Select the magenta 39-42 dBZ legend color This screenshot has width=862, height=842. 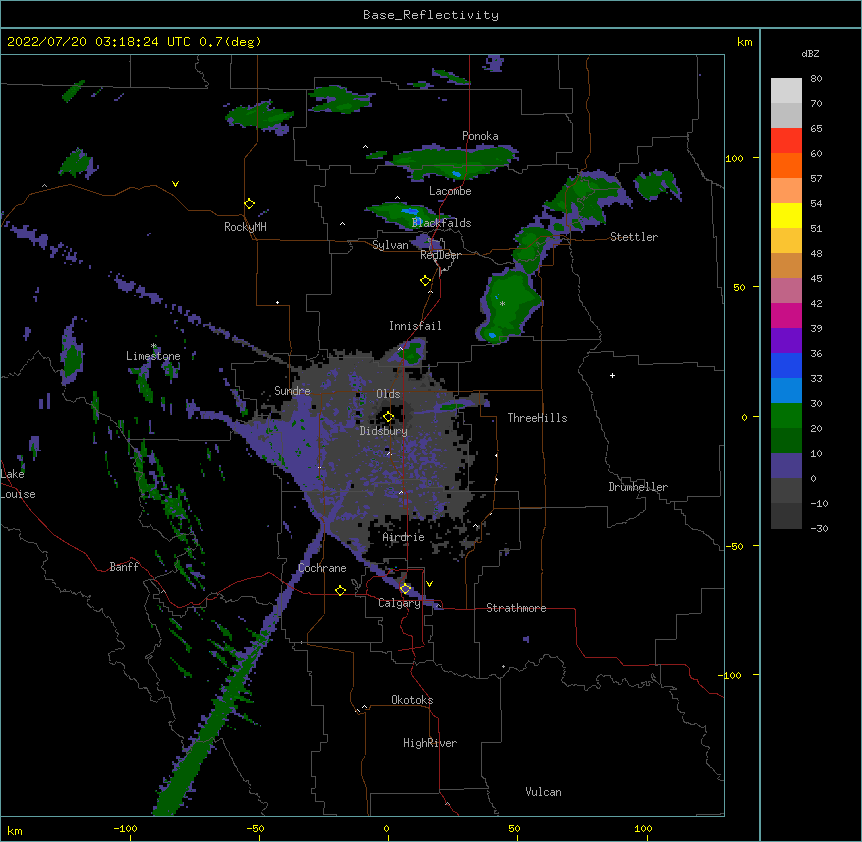(x=786, y=315)
